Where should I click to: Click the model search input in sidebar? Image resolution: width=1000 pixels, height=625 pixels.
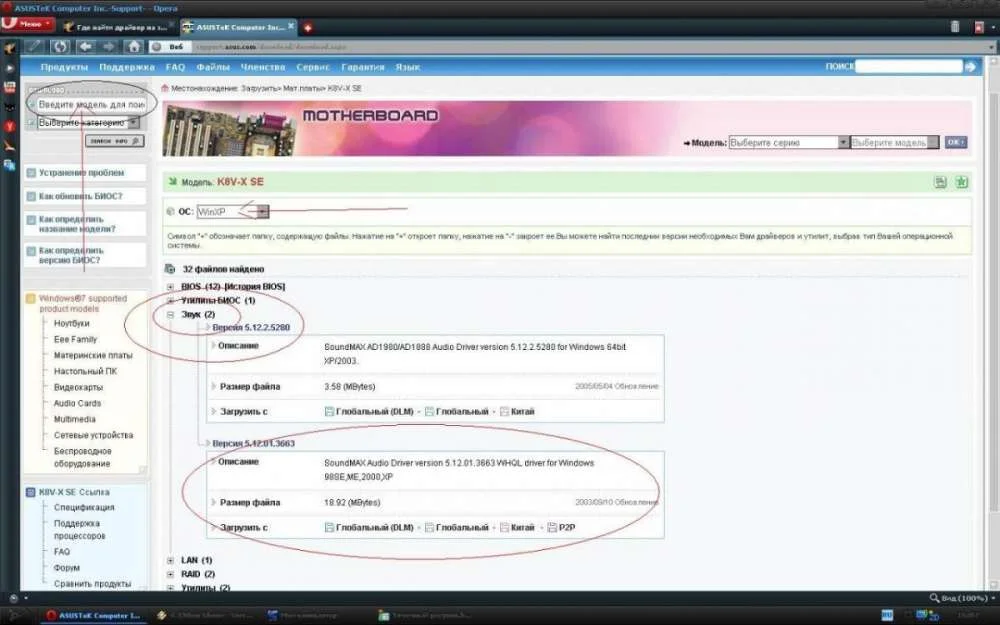click(91, 104)
